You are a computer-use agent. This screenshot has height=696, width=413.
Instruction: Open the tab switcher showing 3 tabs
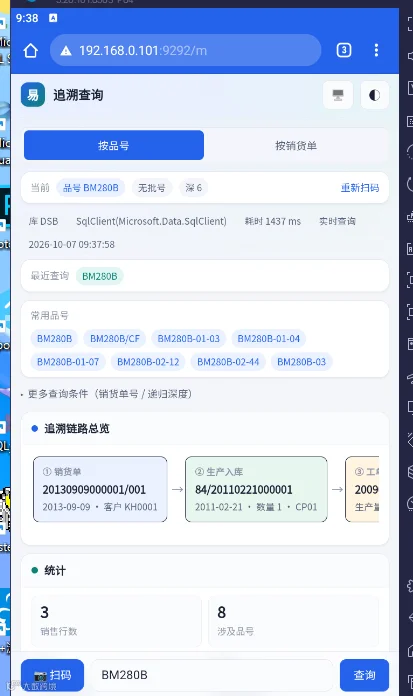[344, 50]
